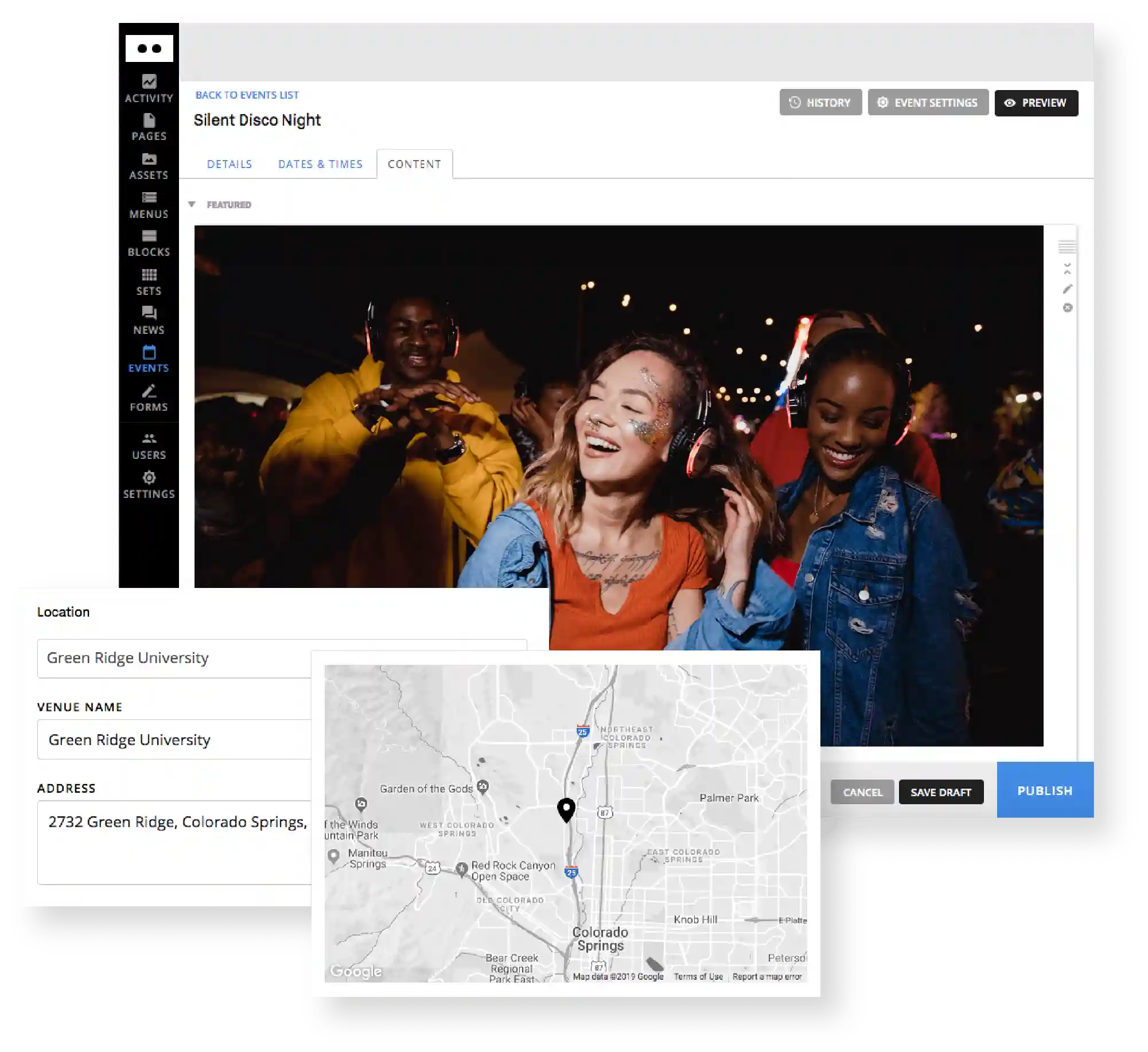Image resolution: width=1148 pixels, height=1052 pixels.
Task: Switch to the Dates & Times tab
Action: point(320,164)
